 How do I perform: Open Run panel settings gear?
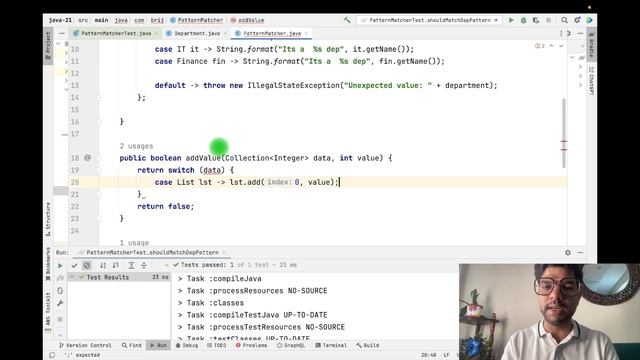(568, 253)
